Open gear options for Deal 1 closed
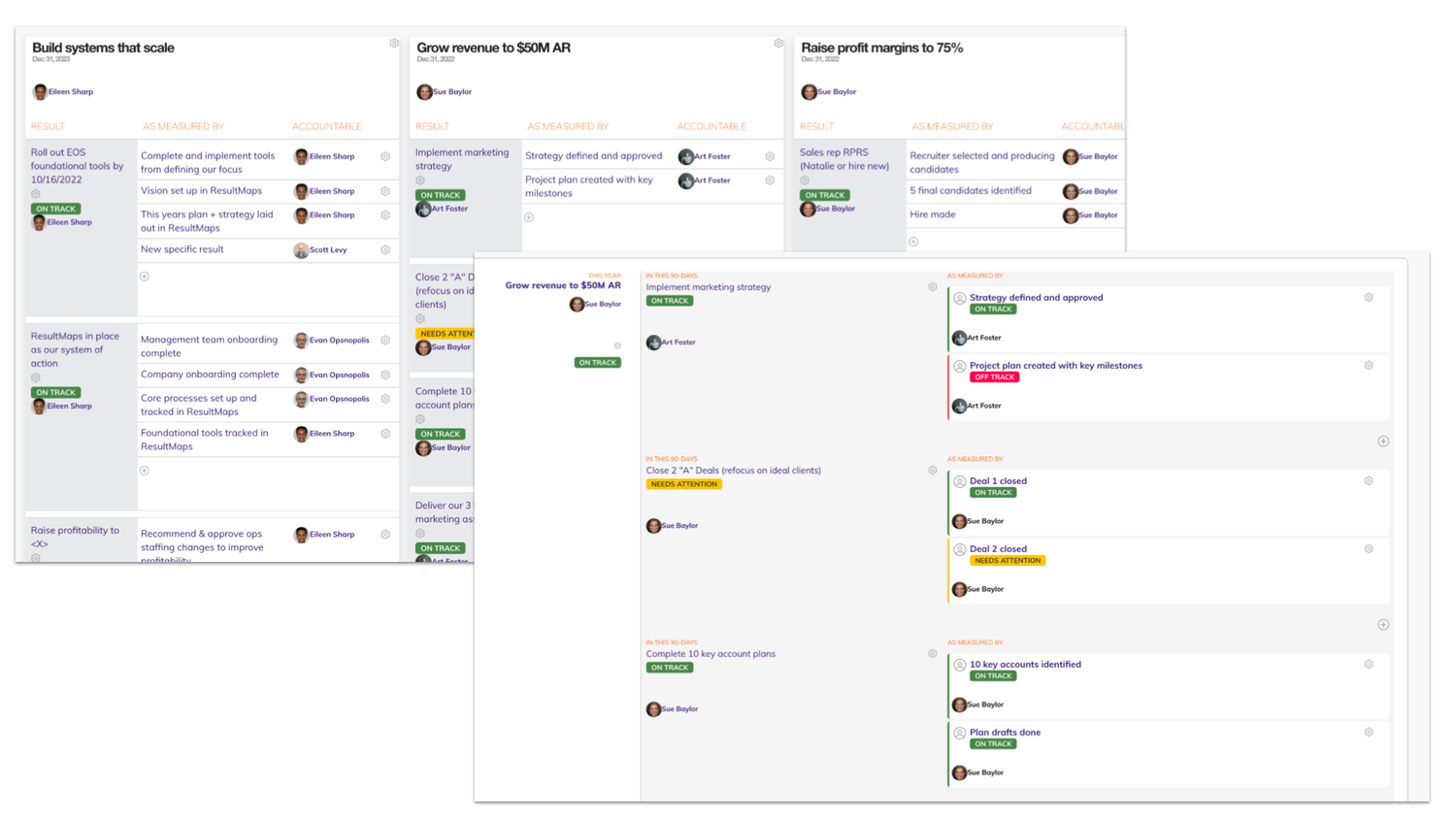 [x=1369, y=480]
